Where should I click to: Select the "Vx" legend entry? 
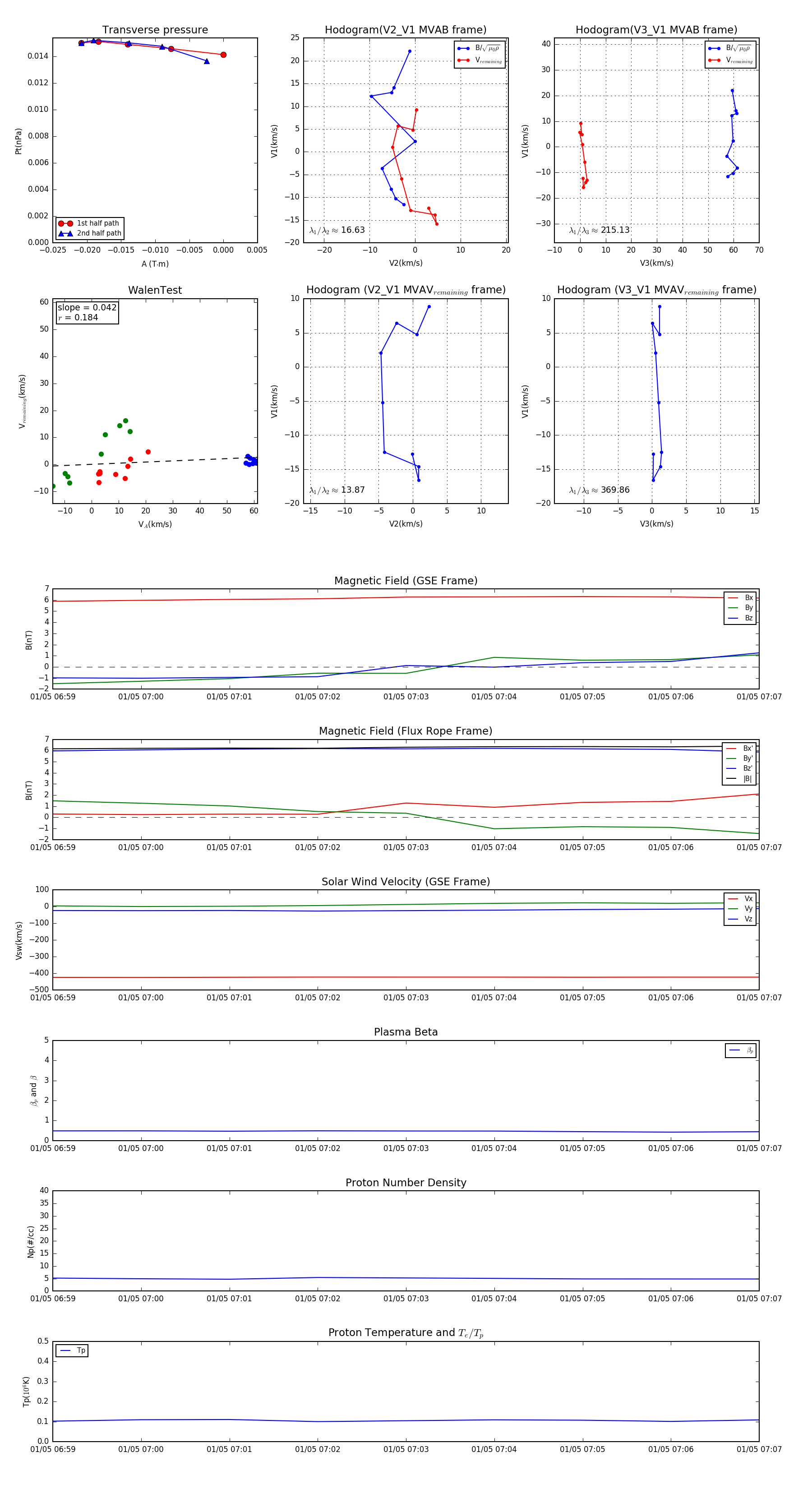pyautogui.click(x=740, y=899)
